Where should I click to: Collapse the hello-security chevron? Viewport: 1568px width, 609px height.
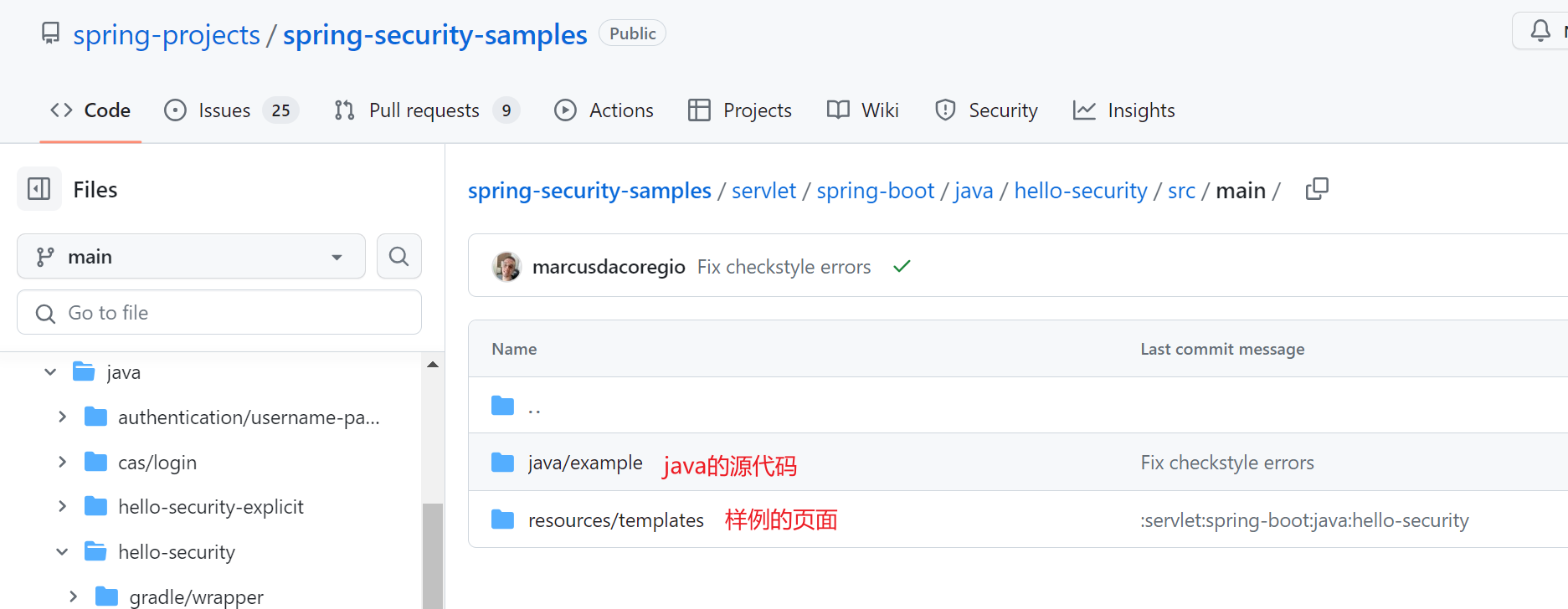(x=62, y=551)
